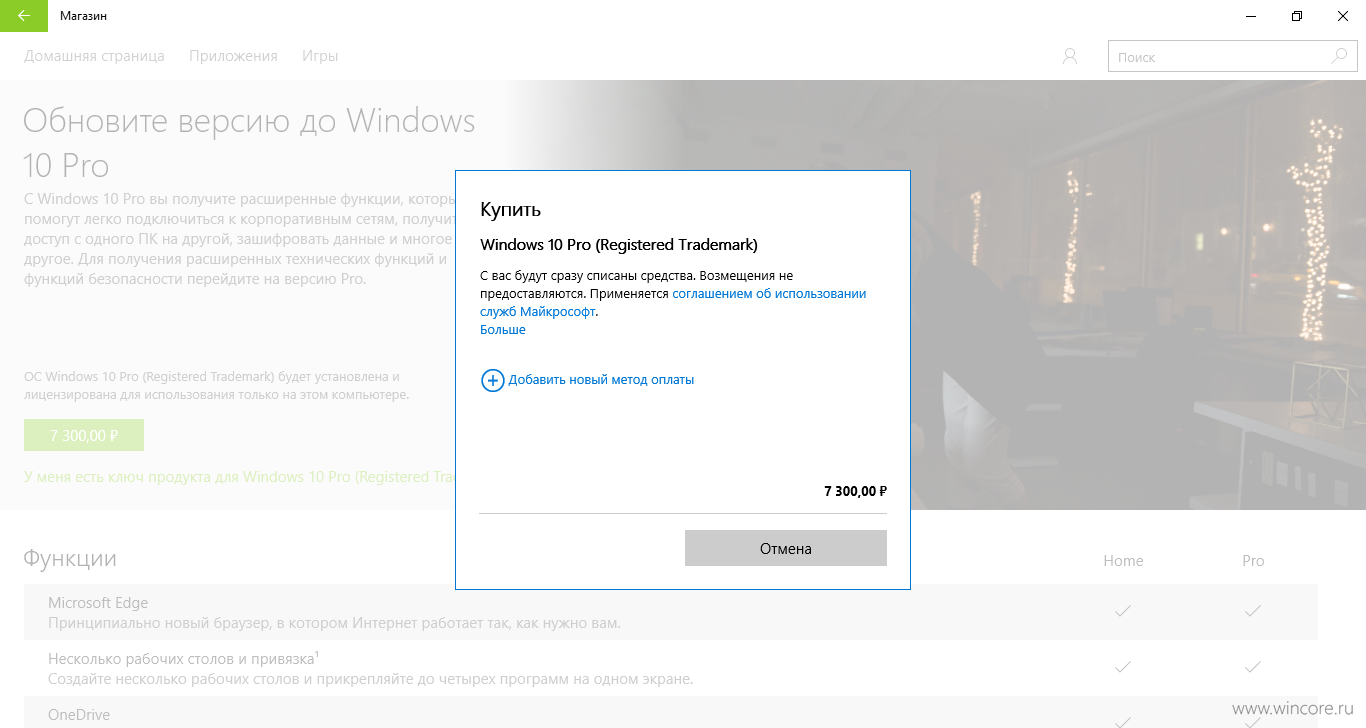The height and width of the screenshot is (728, 1366).
Task: Click the plus circle icon for payment method
Action: pyautogui.click(x=493, y=380)
